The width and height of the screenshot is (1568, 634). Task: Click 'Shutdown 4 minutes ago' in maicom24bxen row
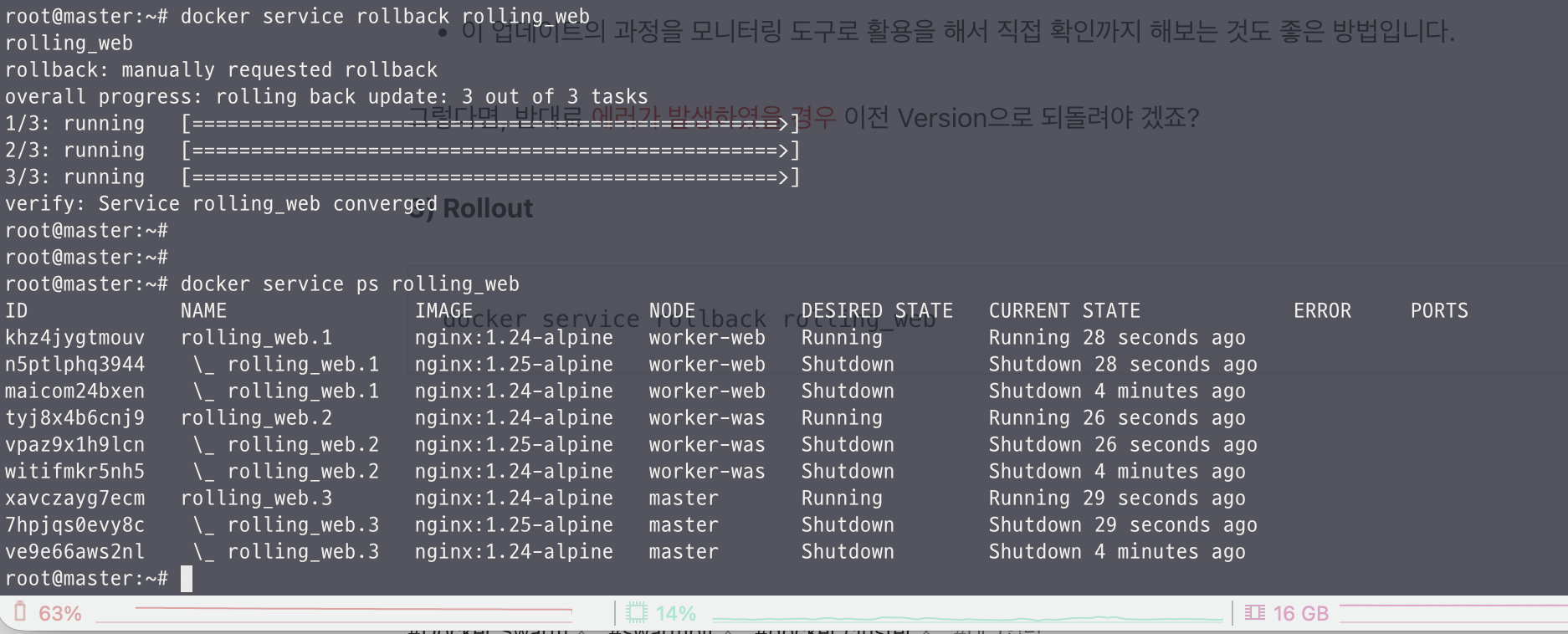click(x=1117, y=391)
